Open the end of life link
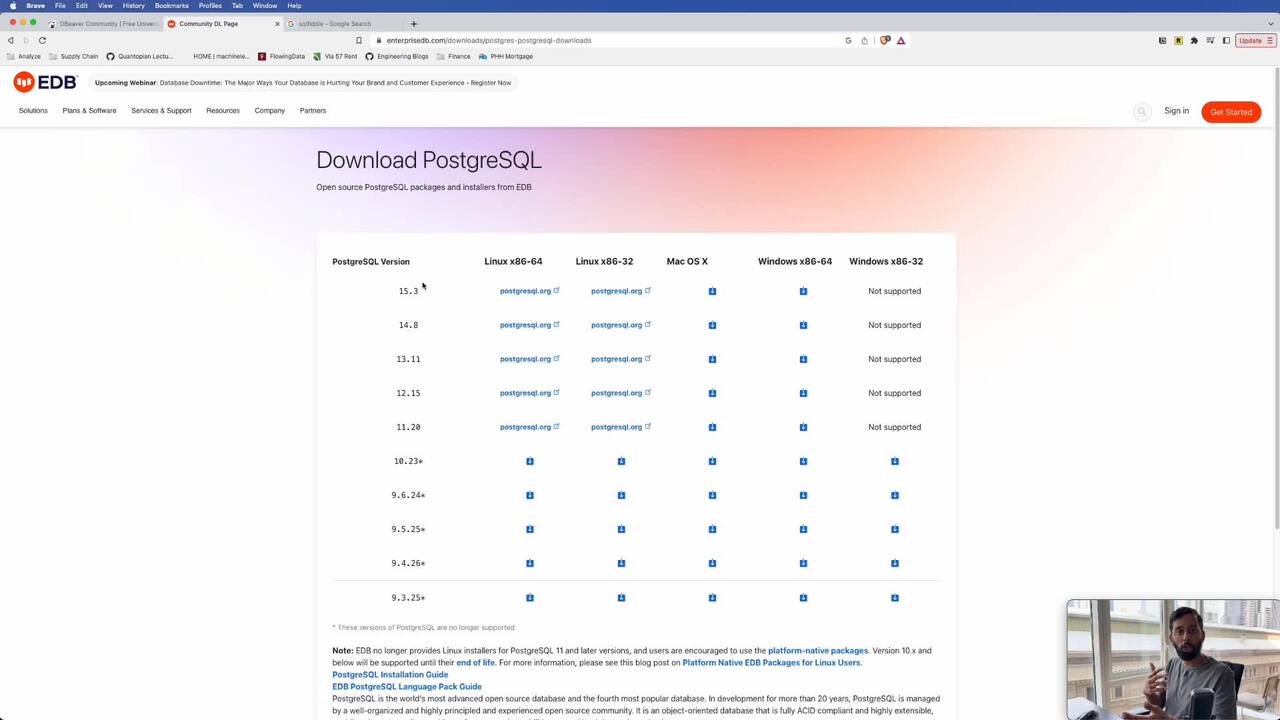The height and width of the screenshot is (720, 1280). (475, 663)
